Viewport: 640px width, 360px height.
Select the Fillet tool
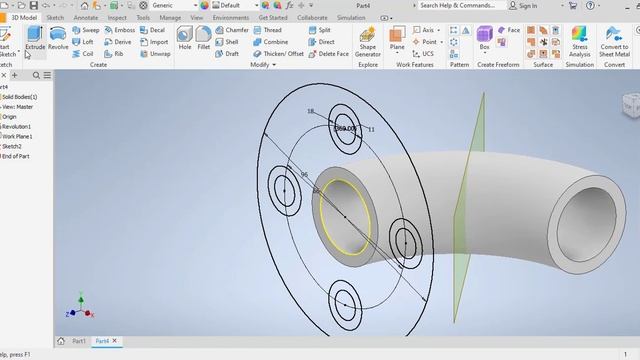(x=203, y=38)
